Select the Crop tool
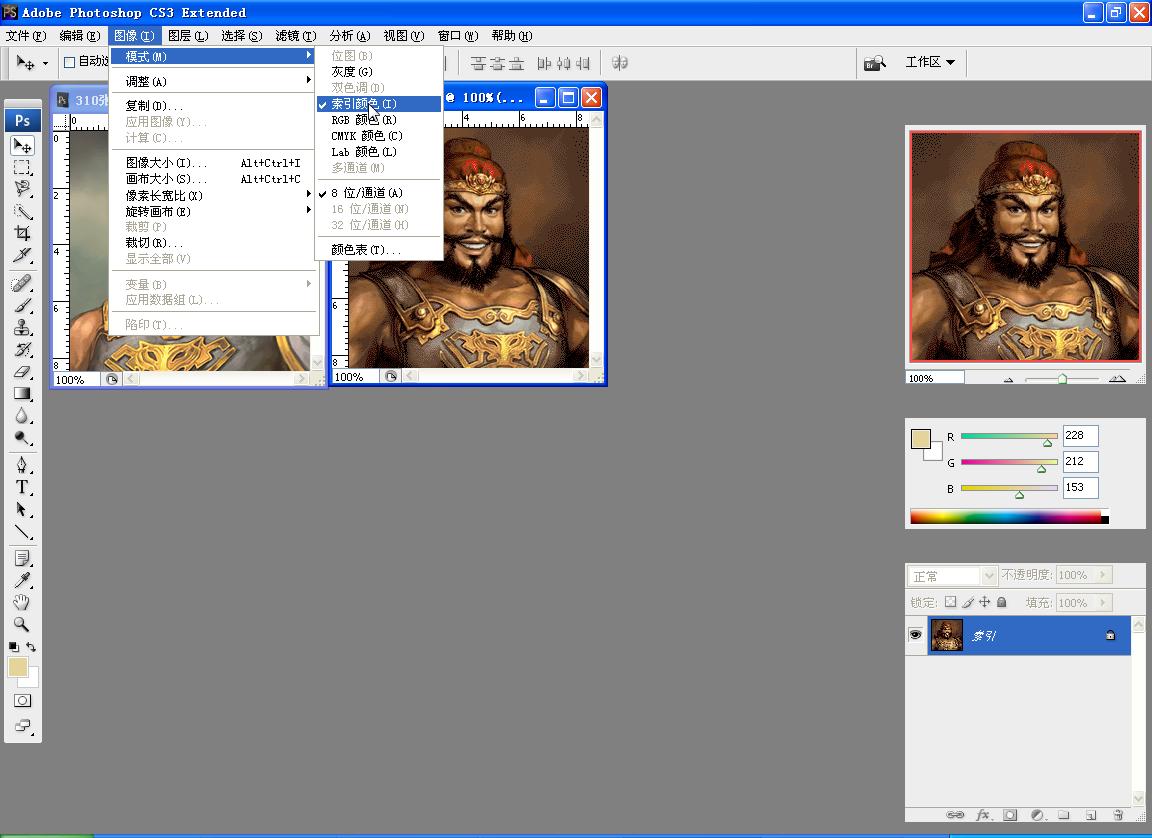The height and width of the screenshot is (838, 1152). (x=22, y=233)
